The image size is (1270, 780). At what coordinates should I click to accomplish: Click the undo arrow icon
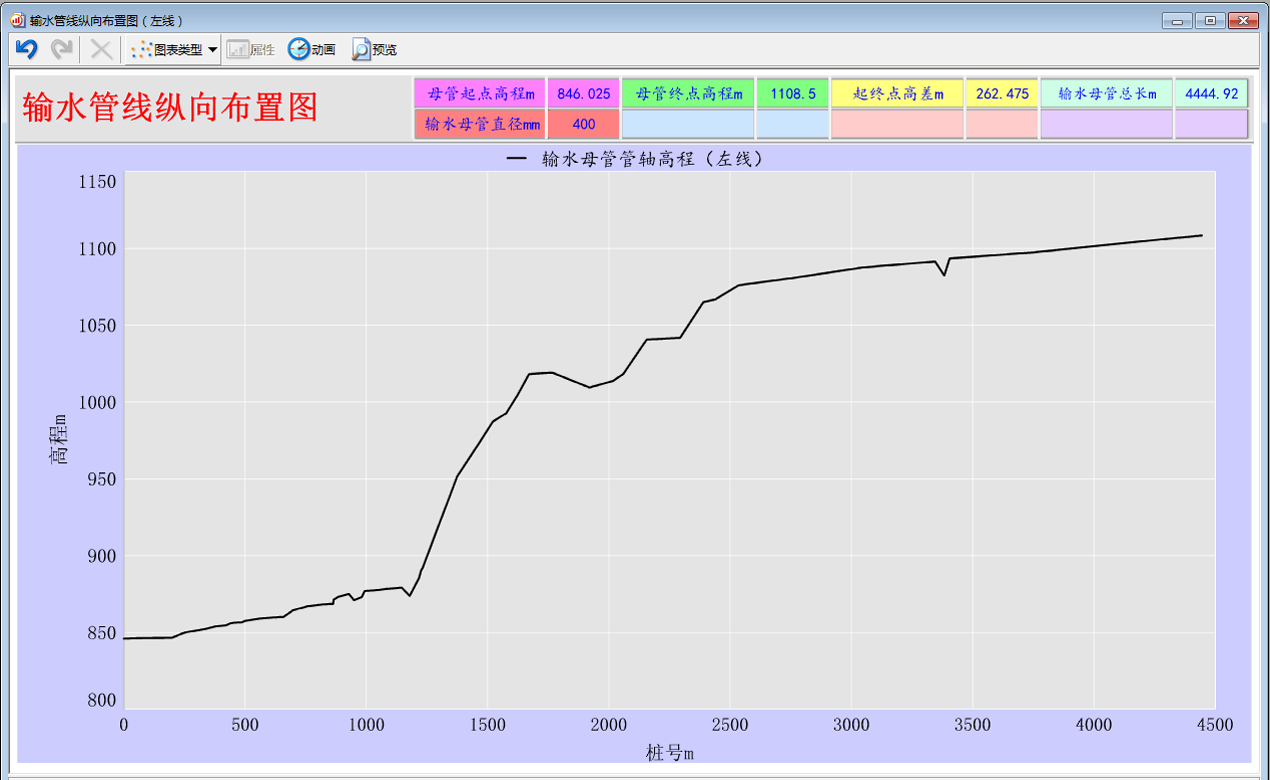click(27, 49)
